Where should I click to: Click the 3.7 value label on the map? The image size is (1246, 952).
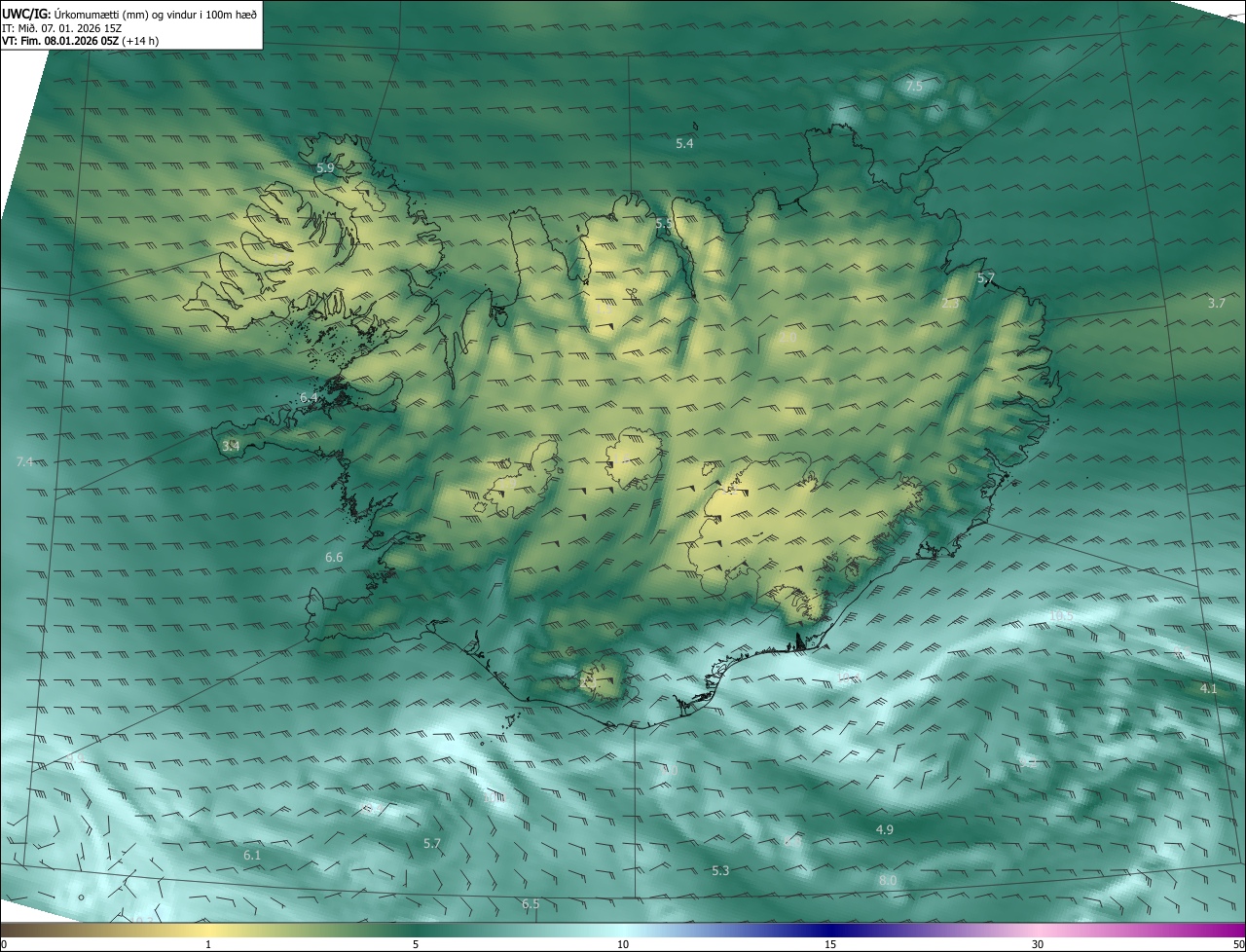[1216, 304]
